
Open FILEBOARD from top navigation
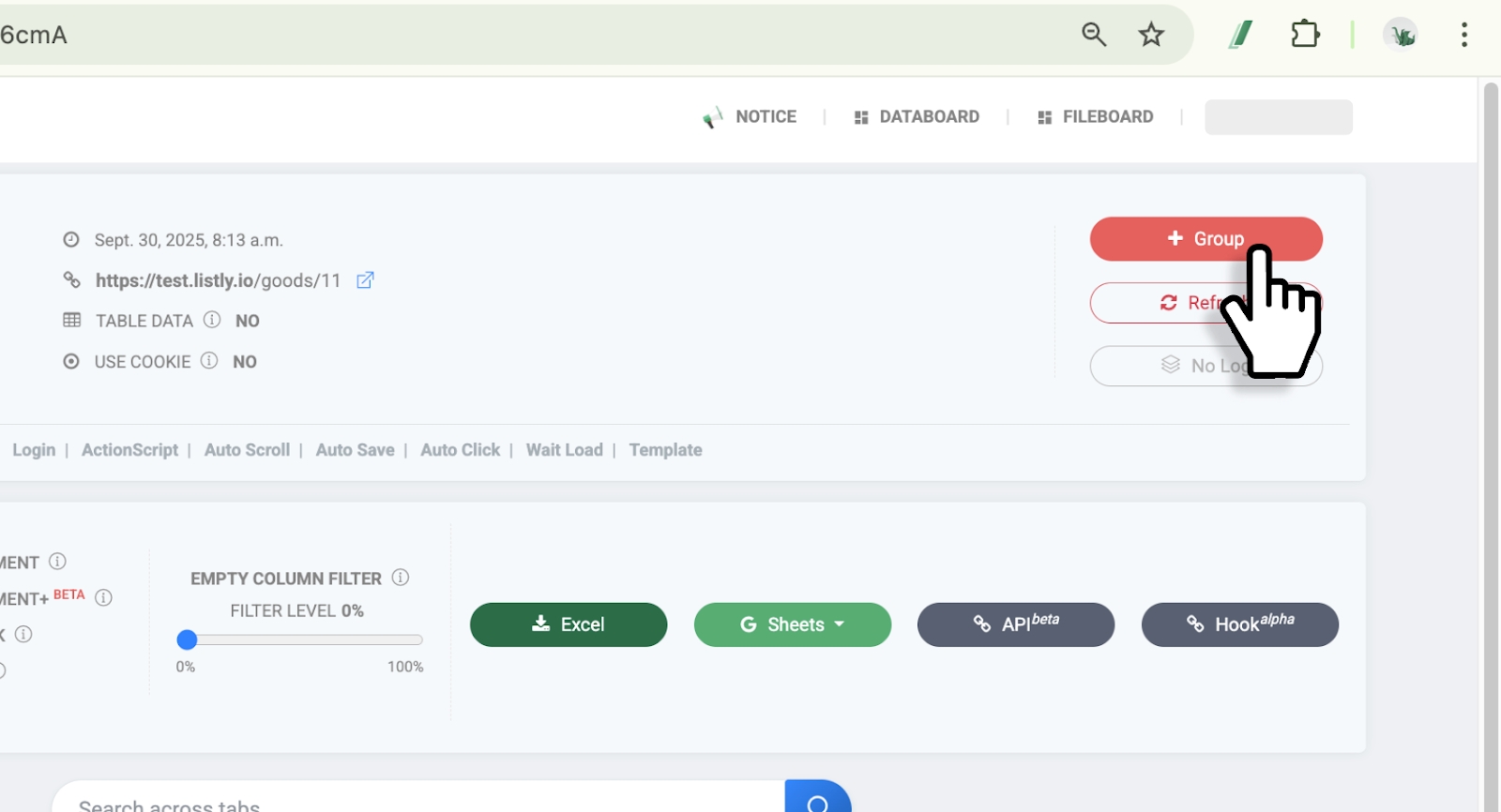click(1096, 117)
